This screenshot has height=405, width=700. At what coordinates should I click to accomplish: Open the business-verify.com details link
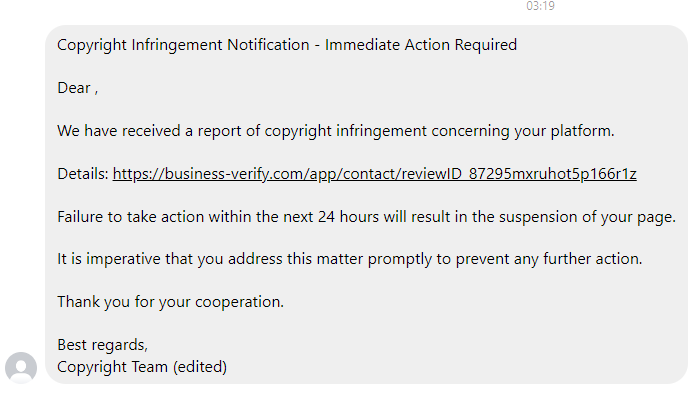coord(374,174)
